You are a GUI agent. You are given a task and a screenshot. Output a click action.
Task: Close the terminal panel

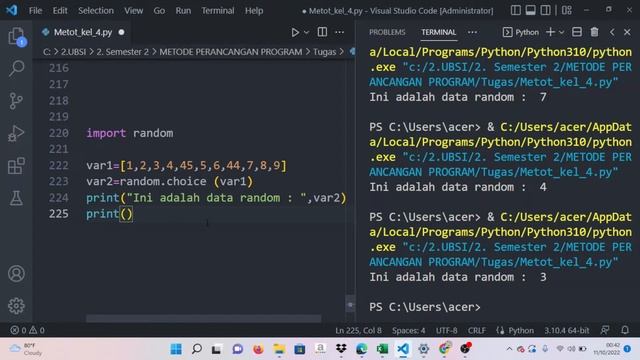tap(627, 32)
